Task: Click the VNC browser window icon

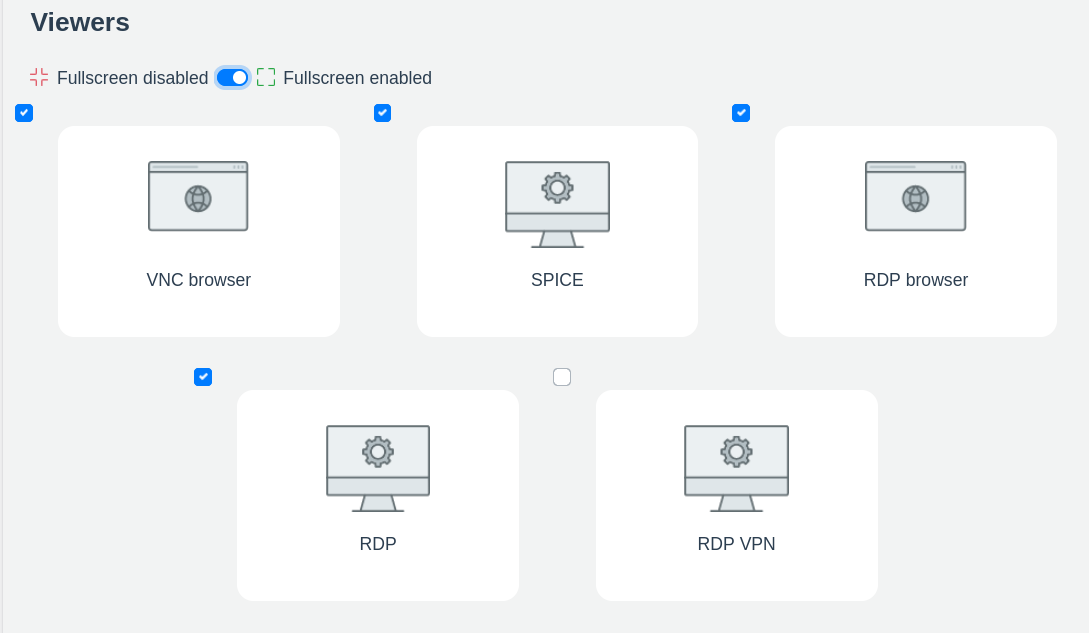Action: pyautogui.click(x=198, y=196)
